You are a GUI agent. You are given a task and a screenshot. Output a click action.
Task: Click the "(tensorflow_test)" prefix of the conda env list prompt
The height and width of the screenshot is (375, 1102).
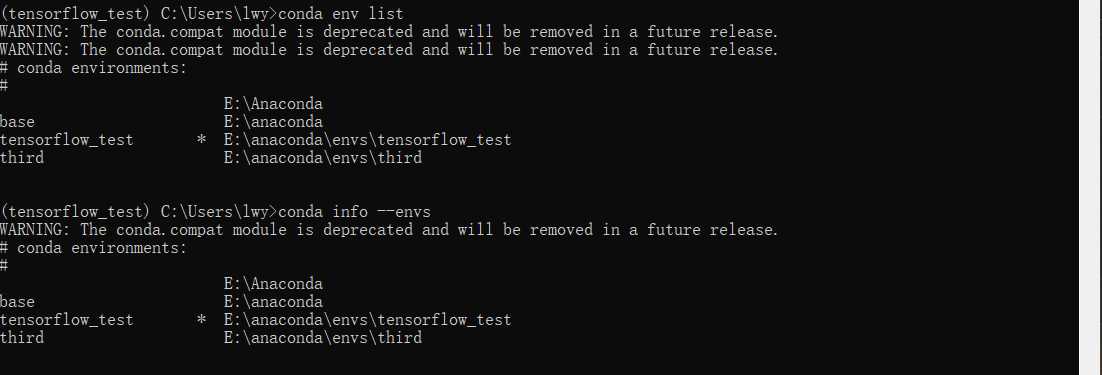coord(75,13)
